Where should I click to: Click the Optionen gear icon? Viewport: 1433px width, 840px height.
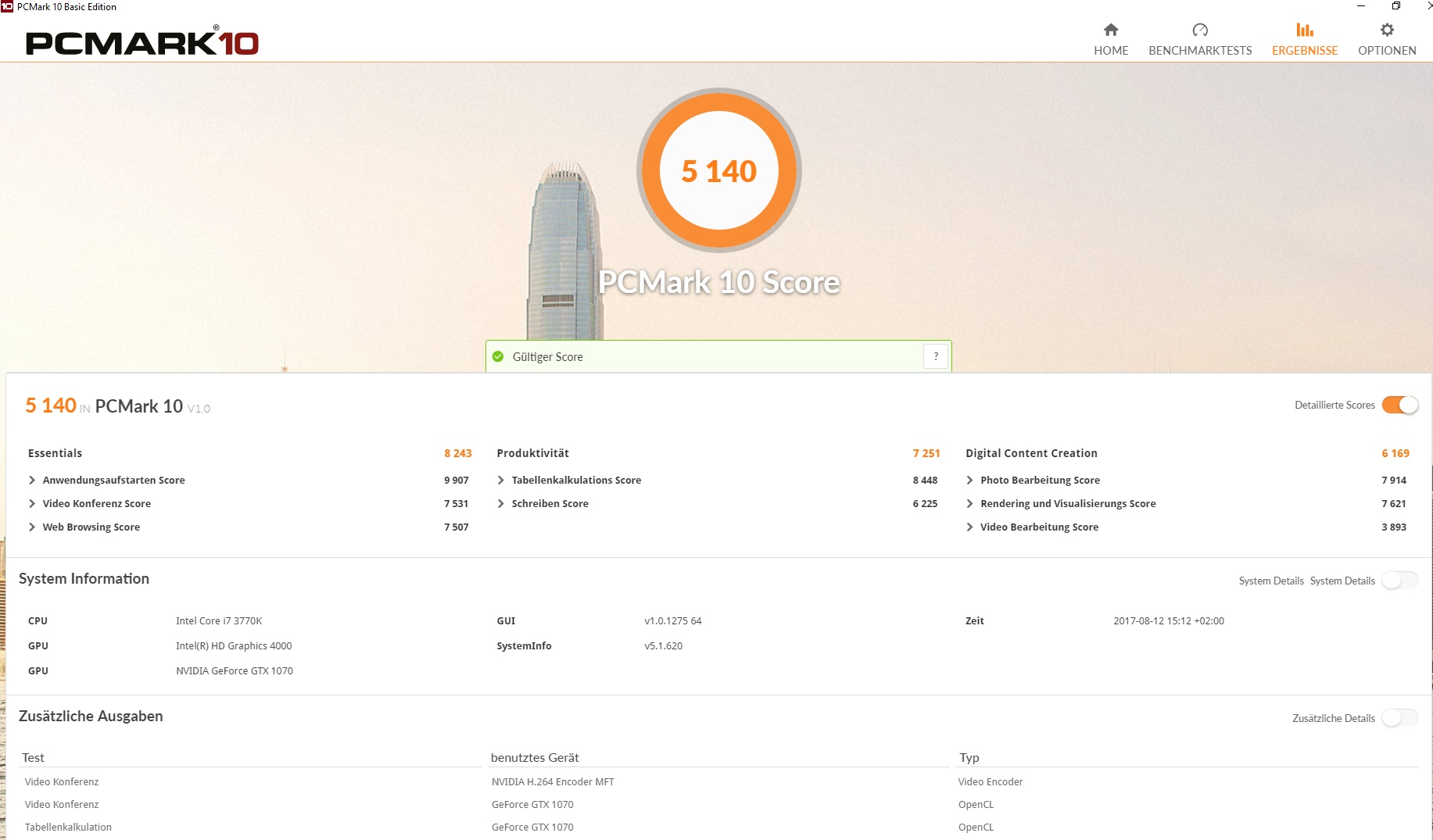(1387, 30)
